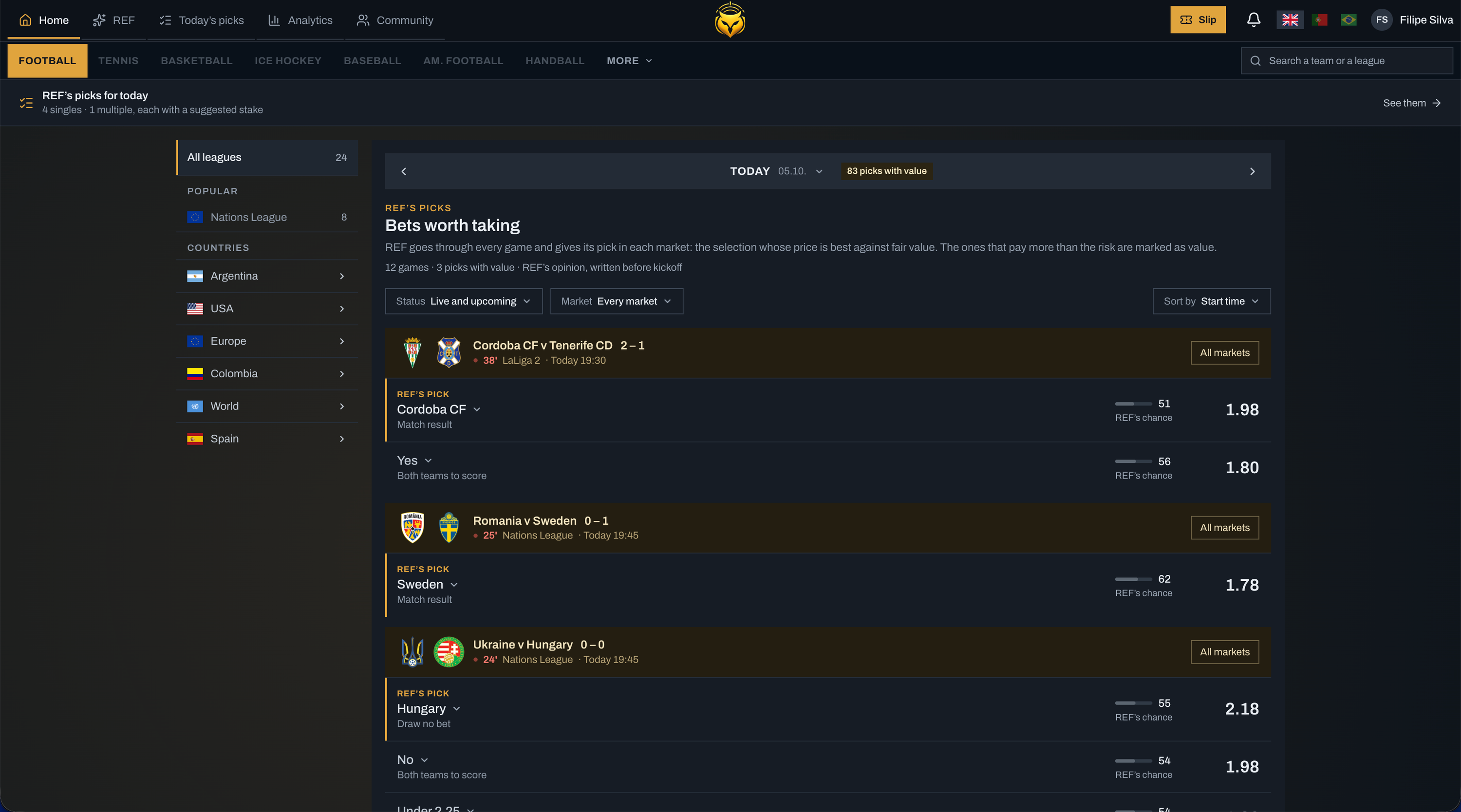Open the Market filter dropdown
Viewport: 1461px width, 812px height.
pos(617,301)
